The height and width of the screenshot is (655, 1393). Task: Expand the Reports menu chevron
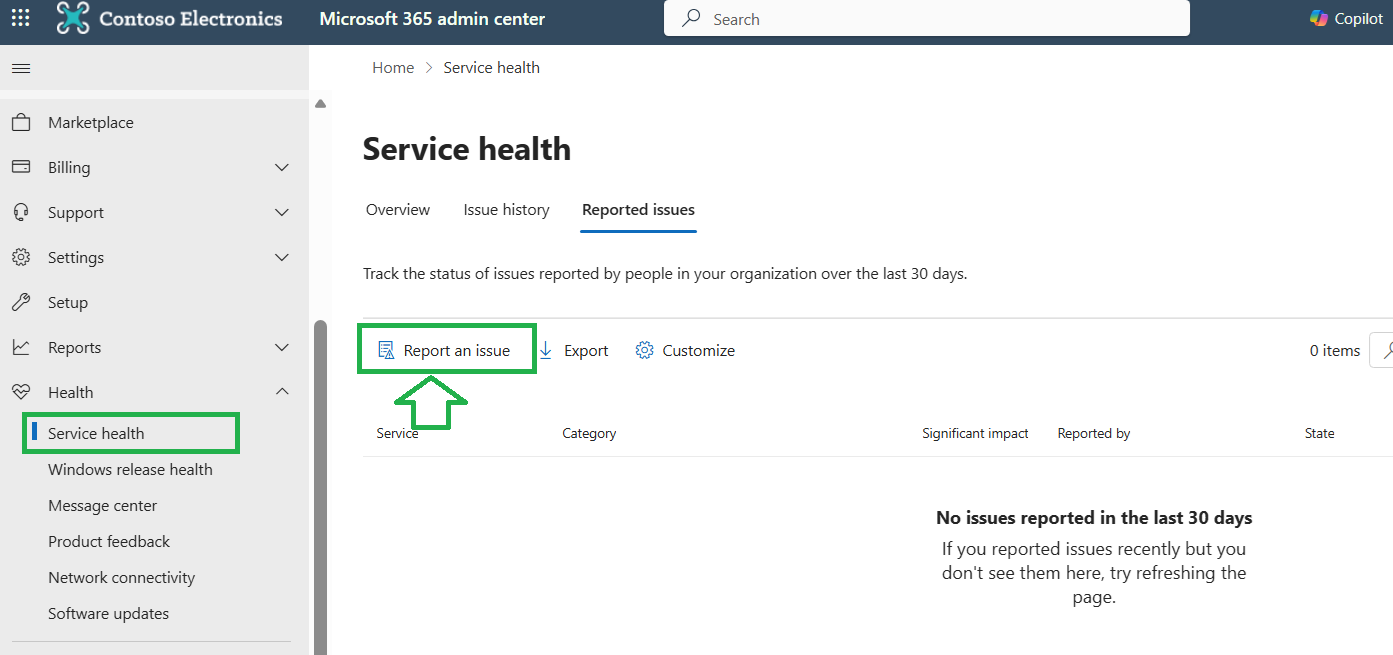(282, 347)
